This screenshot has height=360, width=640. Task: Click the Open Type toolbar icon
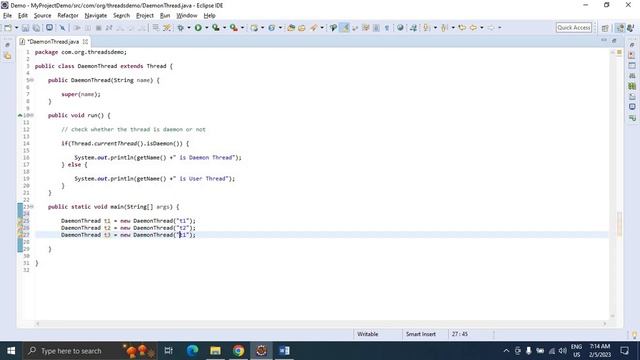point(291,28)
